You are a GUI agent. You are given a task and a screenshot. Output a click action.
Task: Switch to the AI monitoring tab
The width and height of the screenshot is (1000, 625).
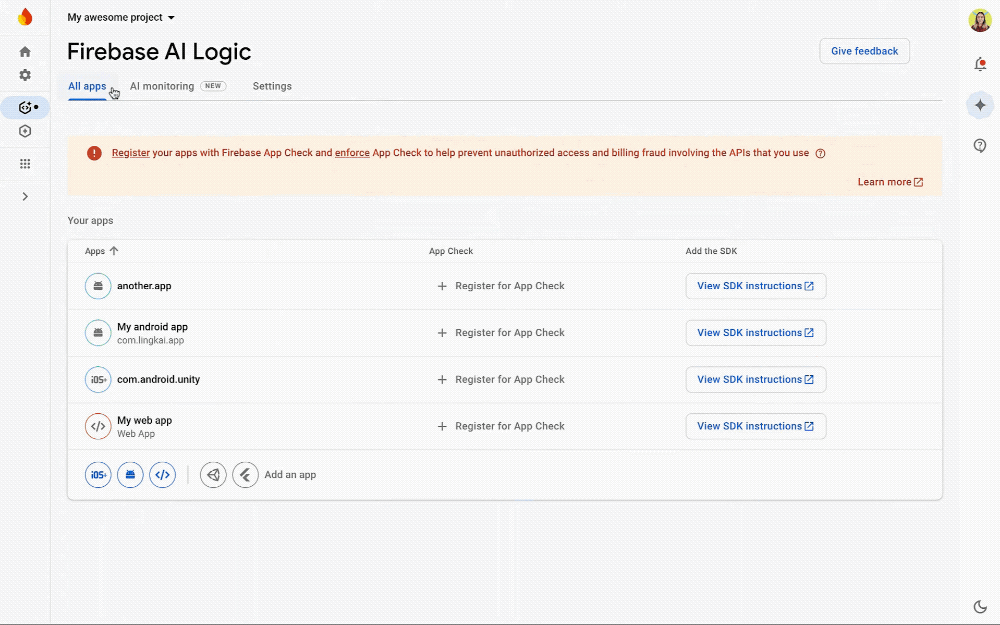162,86
